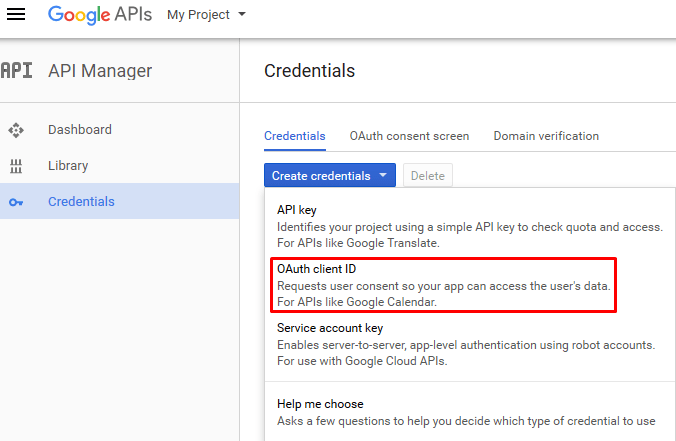Click the Library sidebar icon
The image size is (676, 441).
(16, 166)
